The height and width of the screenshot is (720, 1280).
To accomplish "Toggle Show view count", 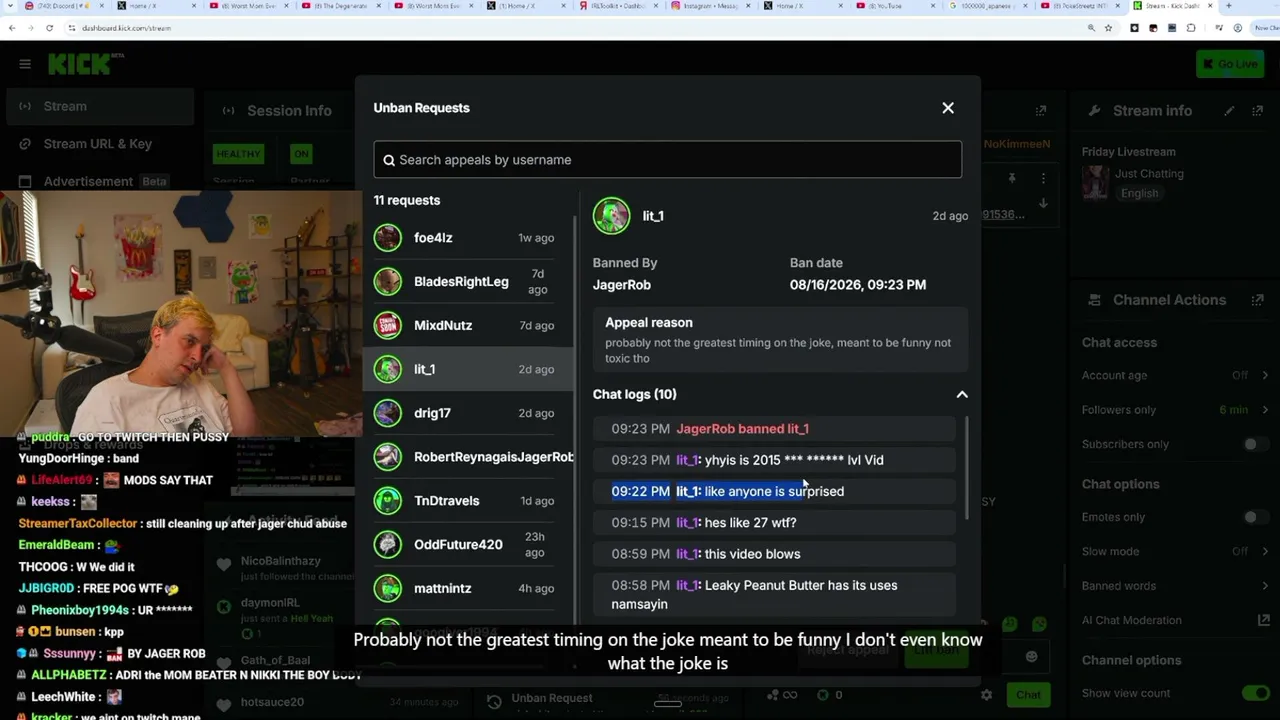I will tap(1255, 694).
